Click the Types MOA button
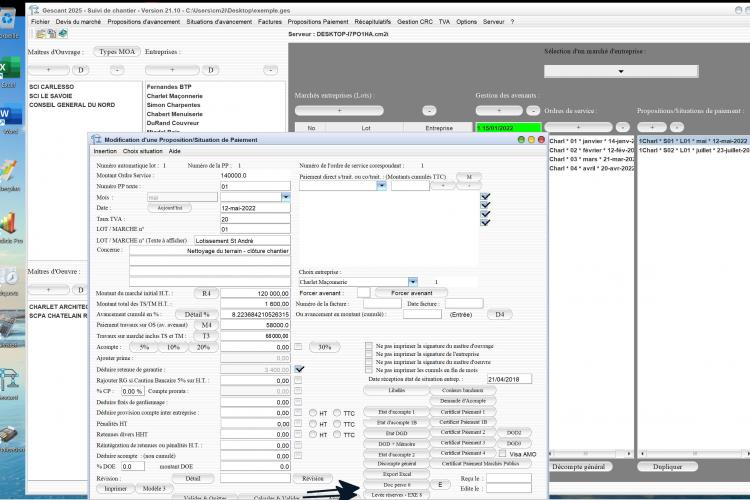 coord(117,52)
